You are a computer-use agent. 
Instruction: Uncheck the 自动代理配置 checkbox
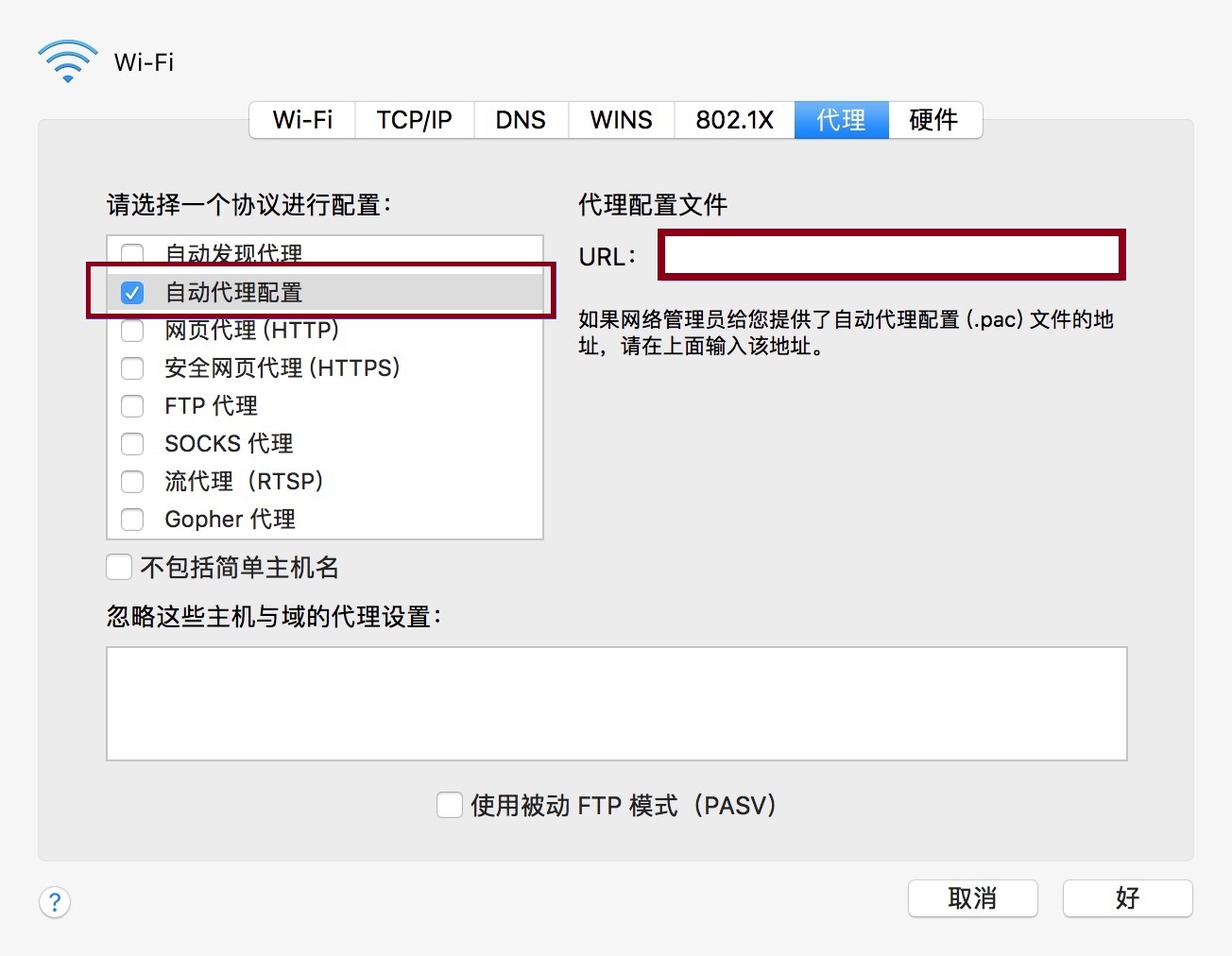[132, 293]
